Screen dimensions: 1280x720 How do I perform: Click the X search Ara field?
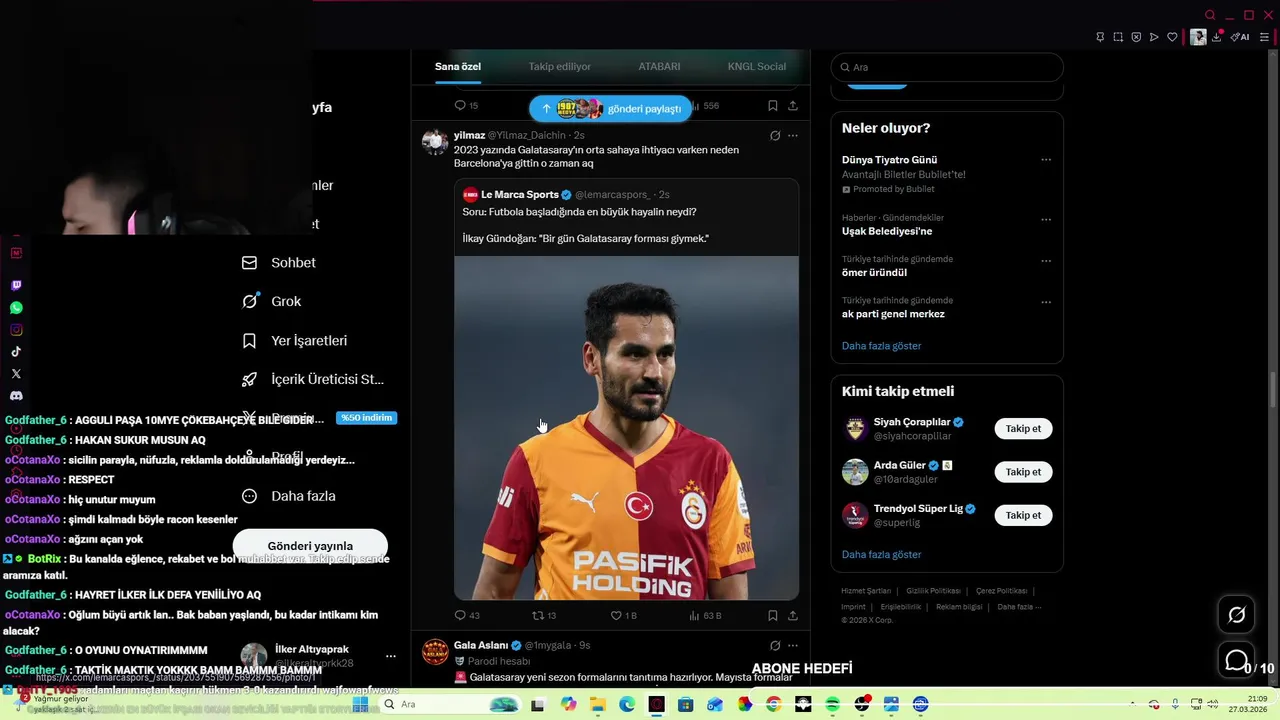(x=947, y=67)
